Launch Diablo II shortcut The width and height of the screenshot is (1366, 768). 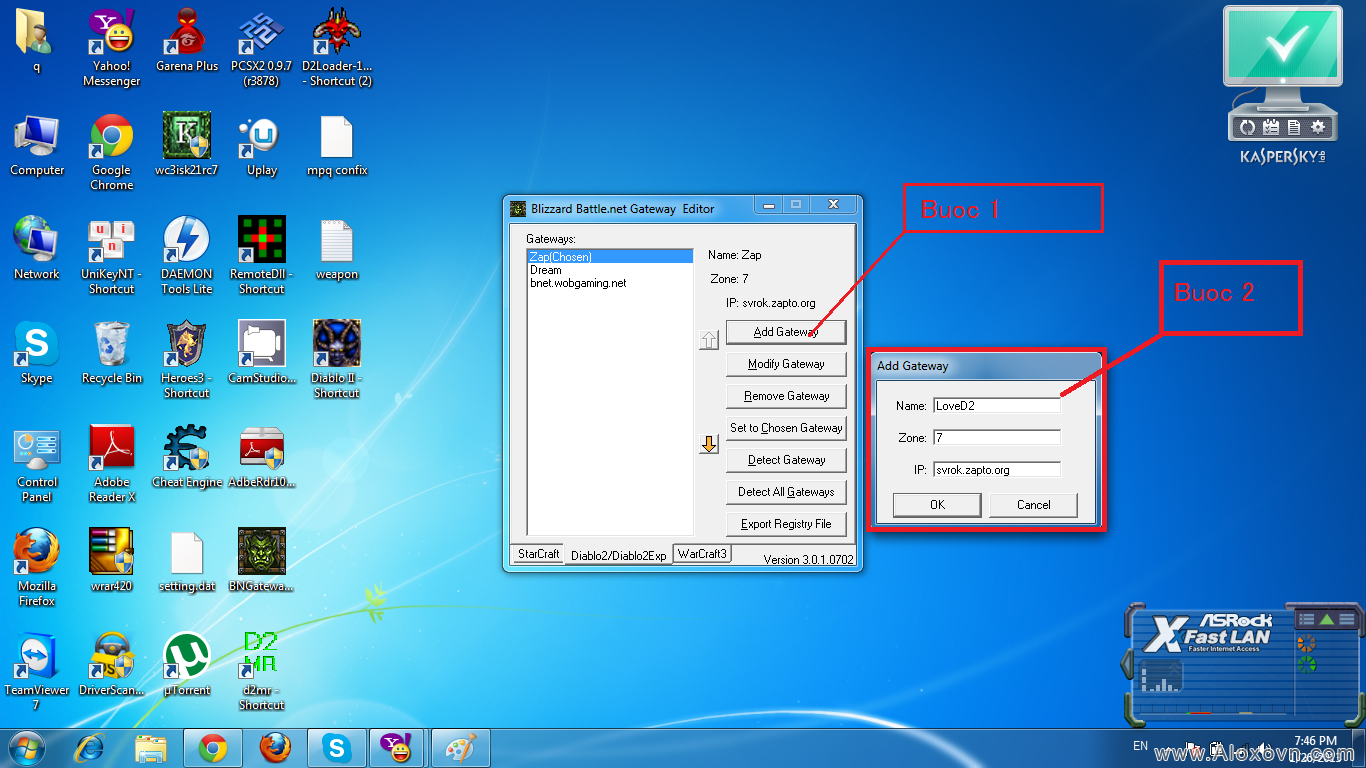tap(337, 359)
